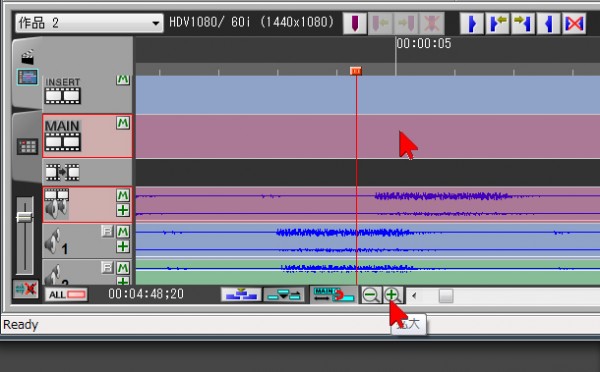This screenshot has width=600, height=372.
Task: Zoom in the timeline with plus magnifier
Action: 393,295
